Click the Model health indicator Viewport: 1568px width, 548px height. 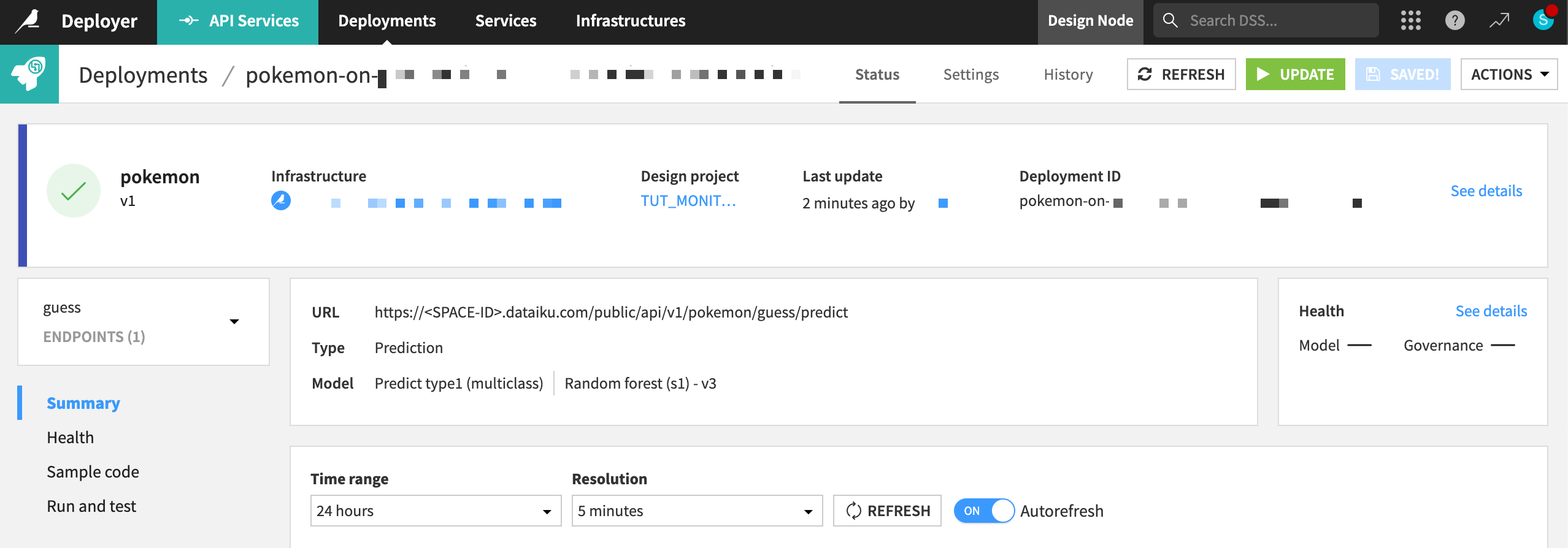click(x=1335, y=345)
